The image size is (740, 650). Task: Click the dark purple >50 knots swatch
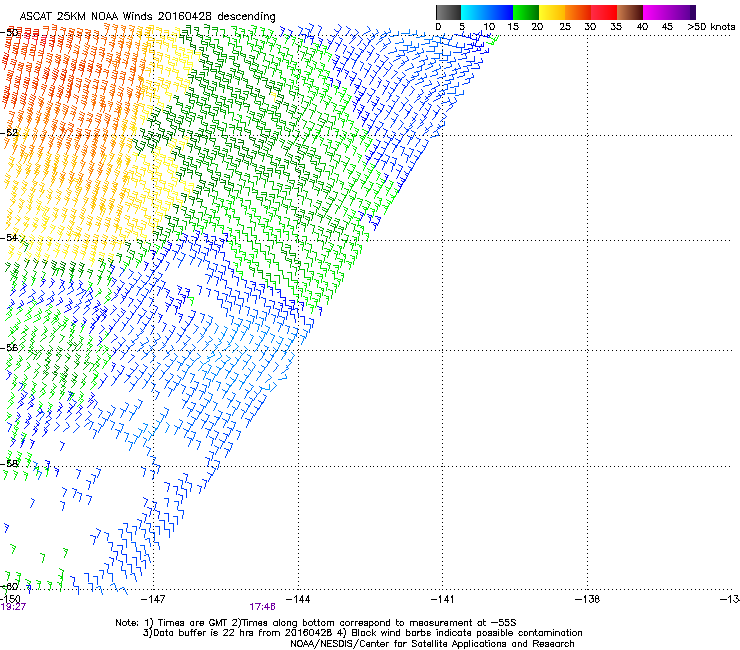click(693, 12)
